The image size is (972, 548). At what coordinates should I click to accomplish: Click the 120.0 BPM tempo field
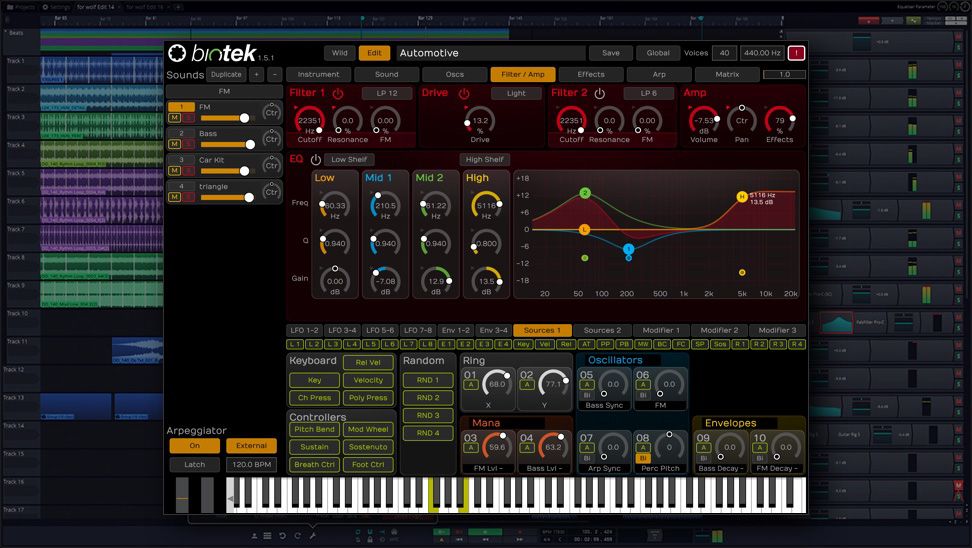(x=251, y=464)
